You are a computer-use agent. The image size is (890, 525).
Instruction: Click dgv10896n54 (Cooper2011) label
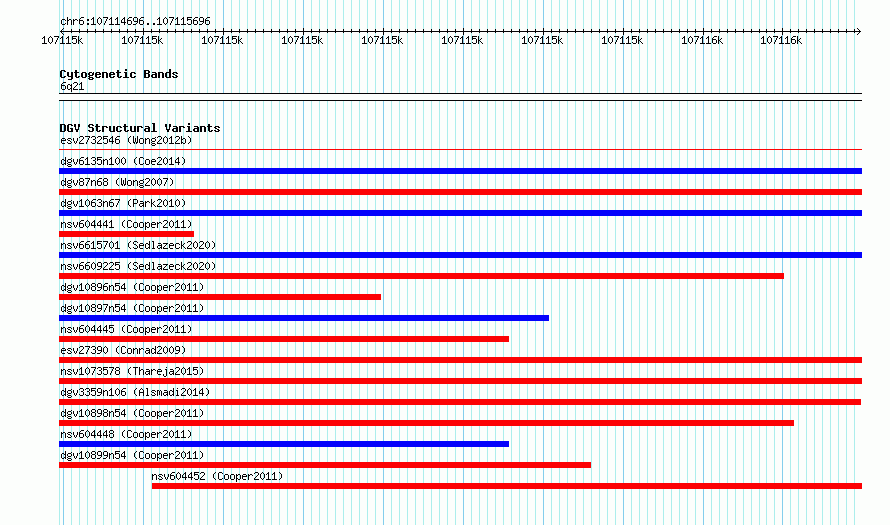pyautogui.click(x=132, y=287)
